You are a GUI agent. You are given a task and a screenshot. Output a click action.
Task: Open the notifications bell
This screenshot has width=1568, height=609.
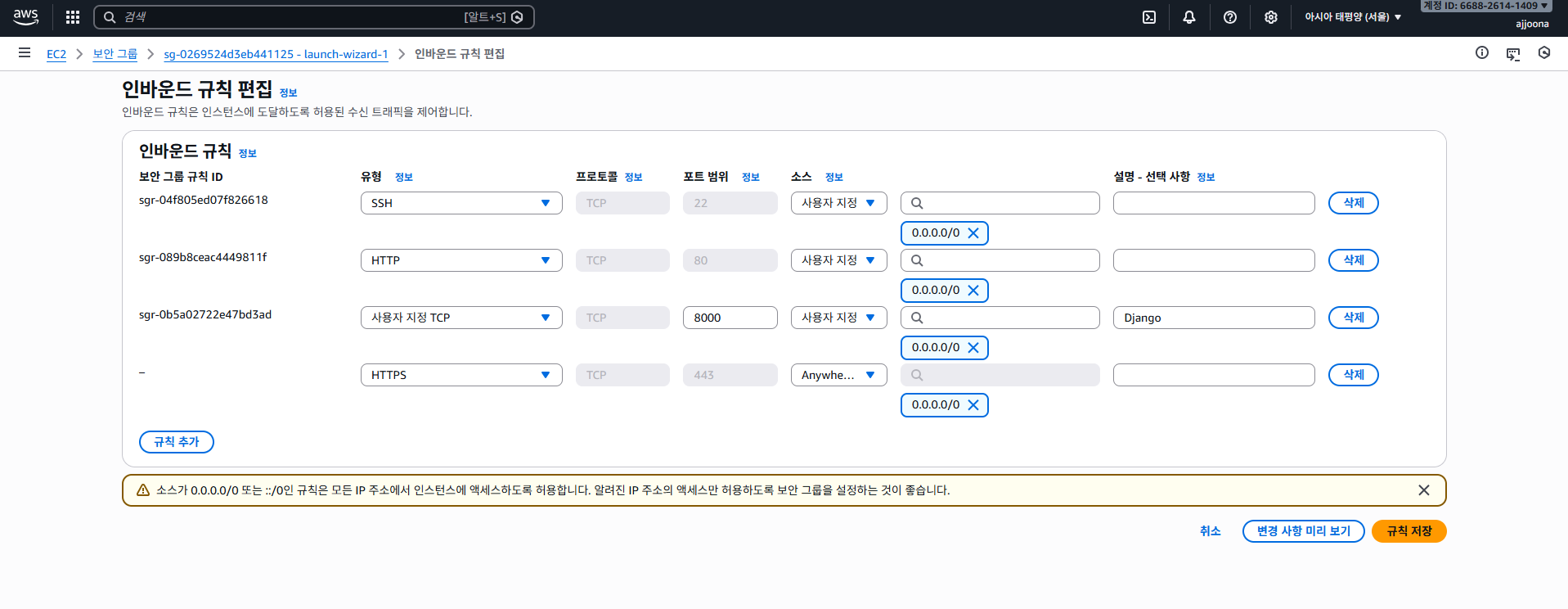tap(1188, 17)
